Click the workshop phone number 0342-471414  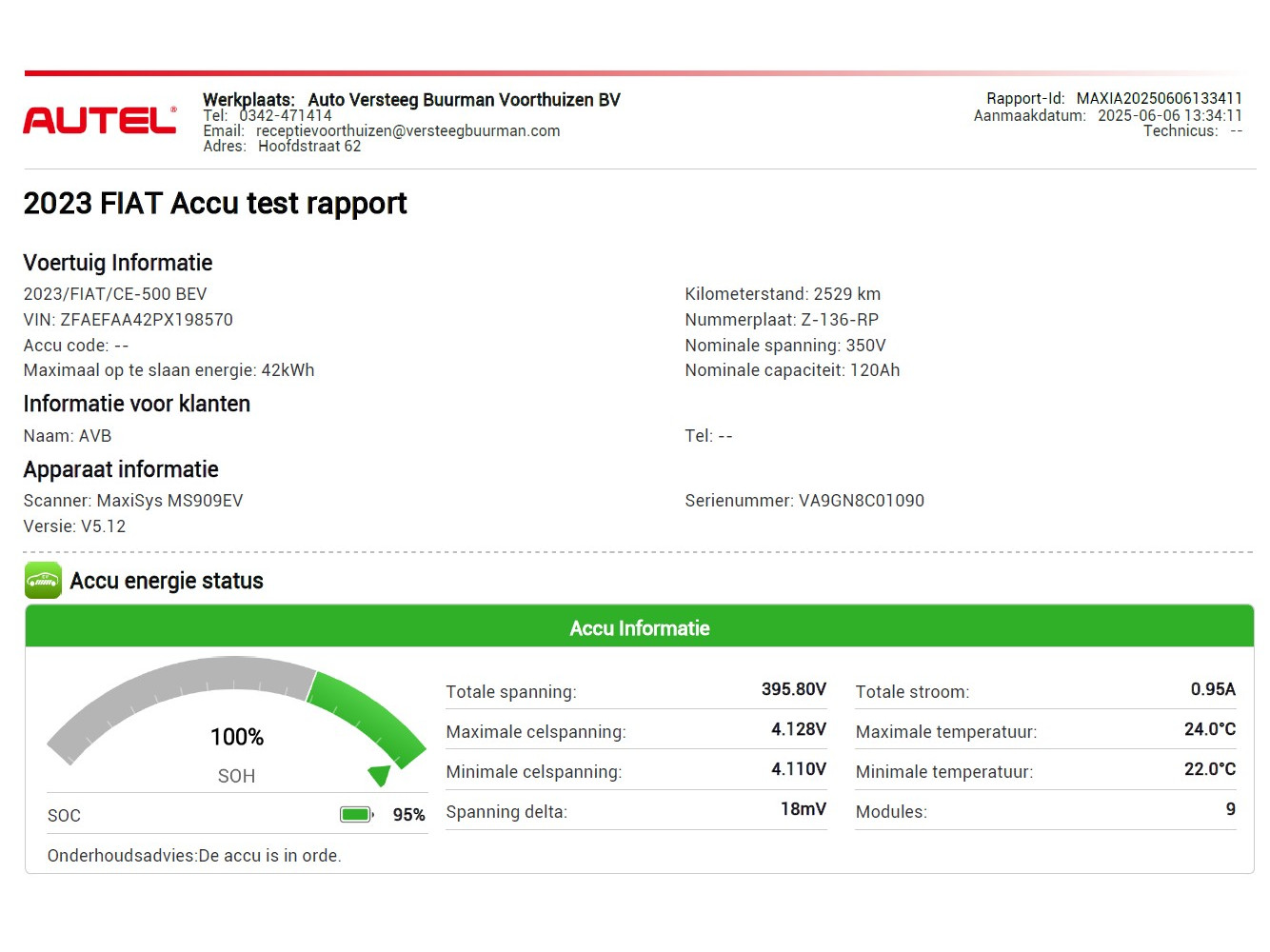(285, 115)
